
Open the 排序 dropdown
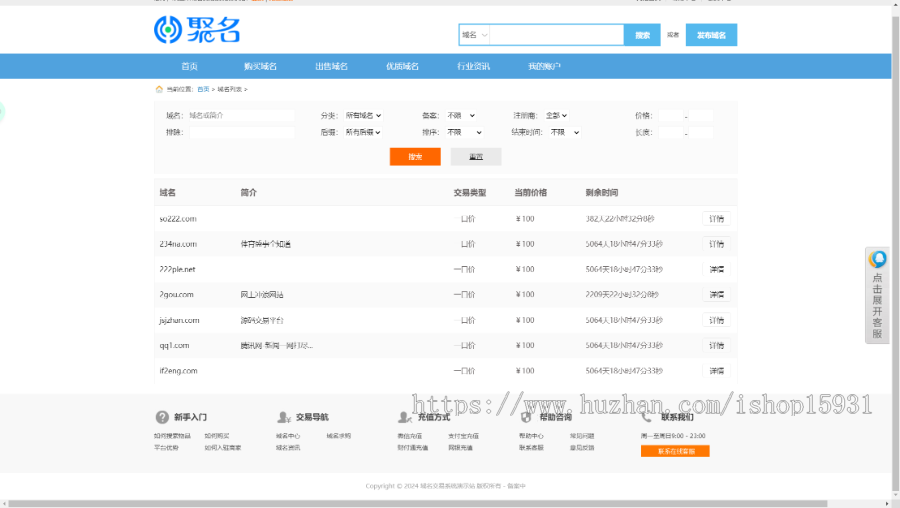[x=464, y=132]
